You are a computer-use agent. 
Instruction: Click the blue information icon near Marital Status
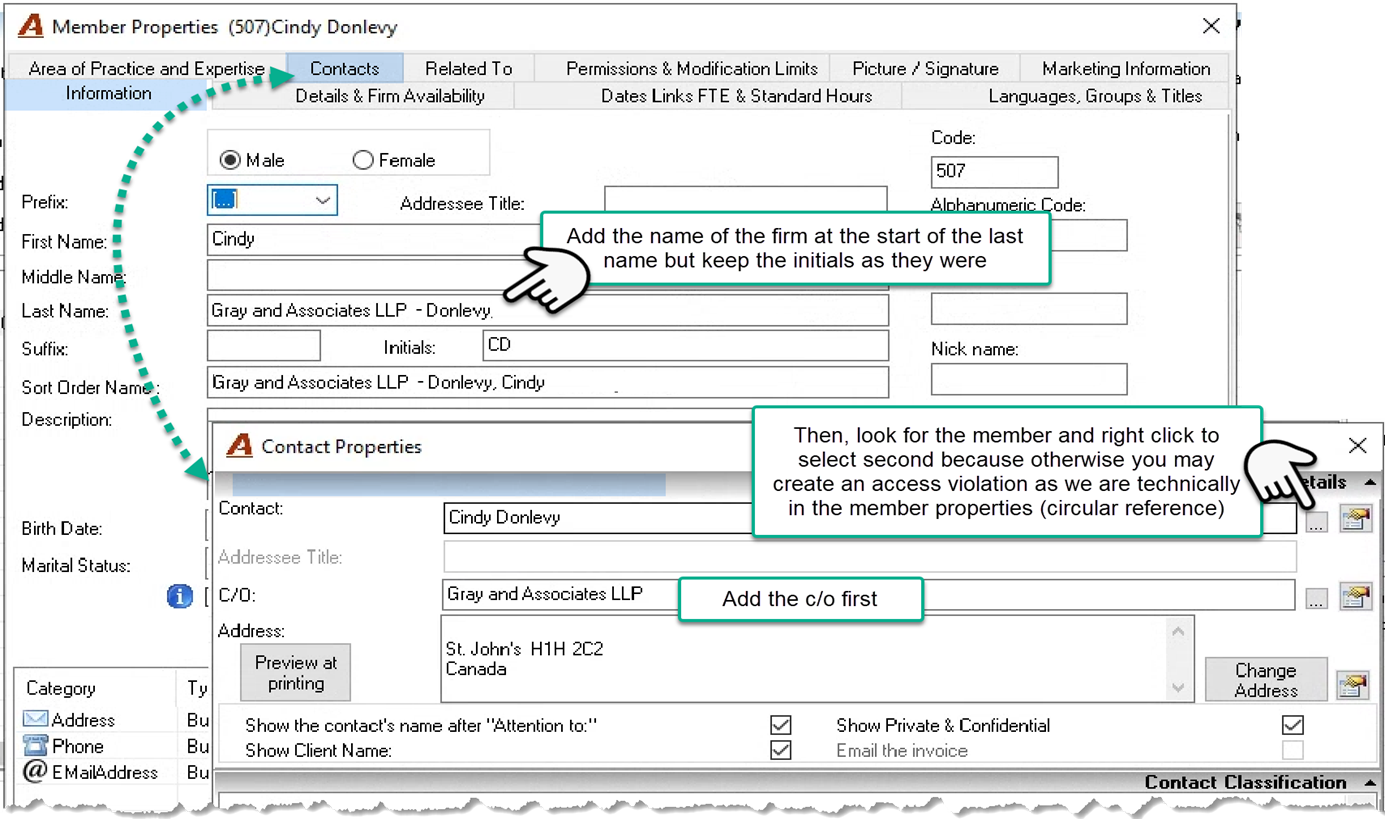[x=180, y=596]
